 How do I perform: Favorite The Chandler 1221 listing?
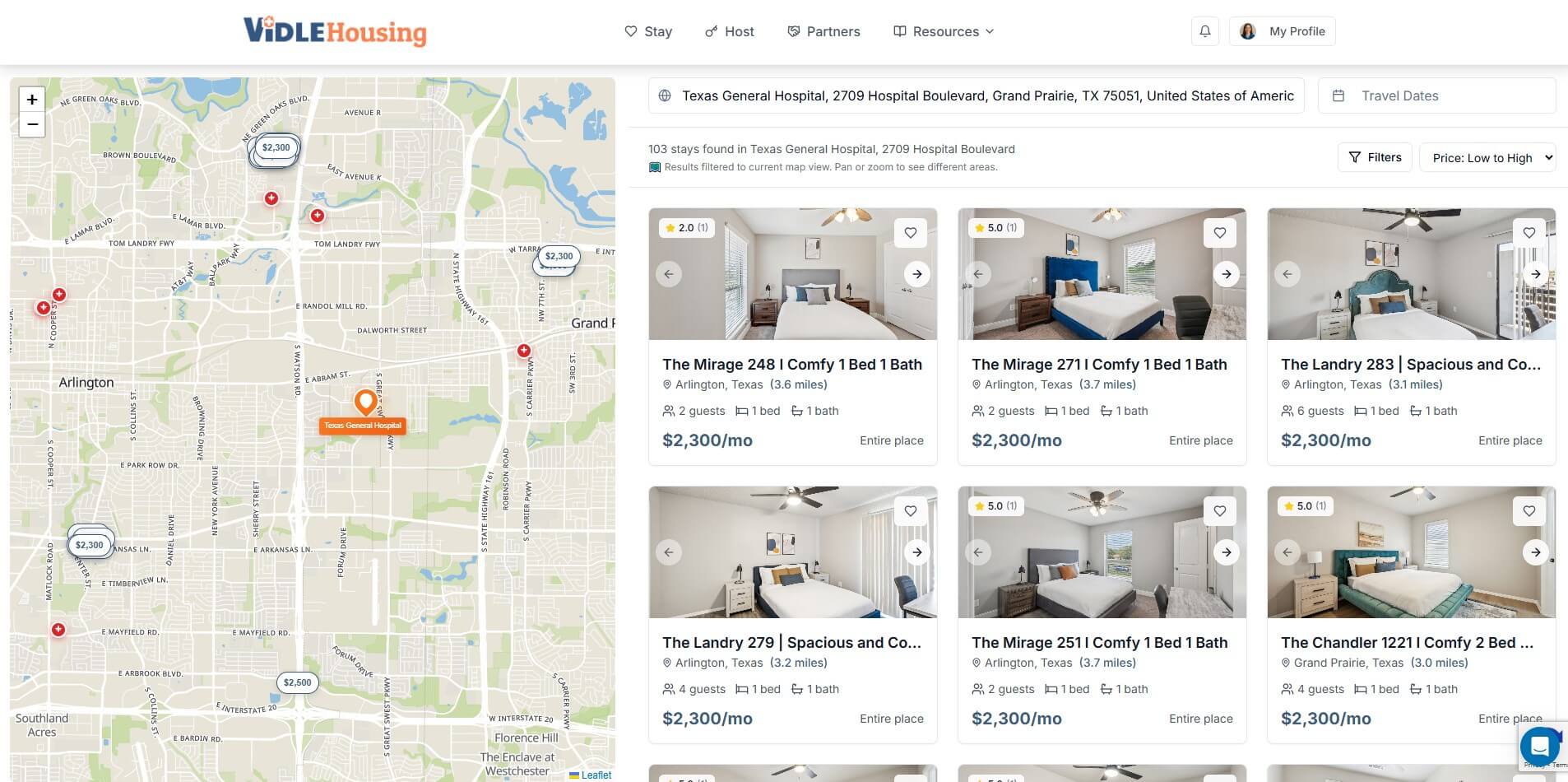[x=1529, y=511]
